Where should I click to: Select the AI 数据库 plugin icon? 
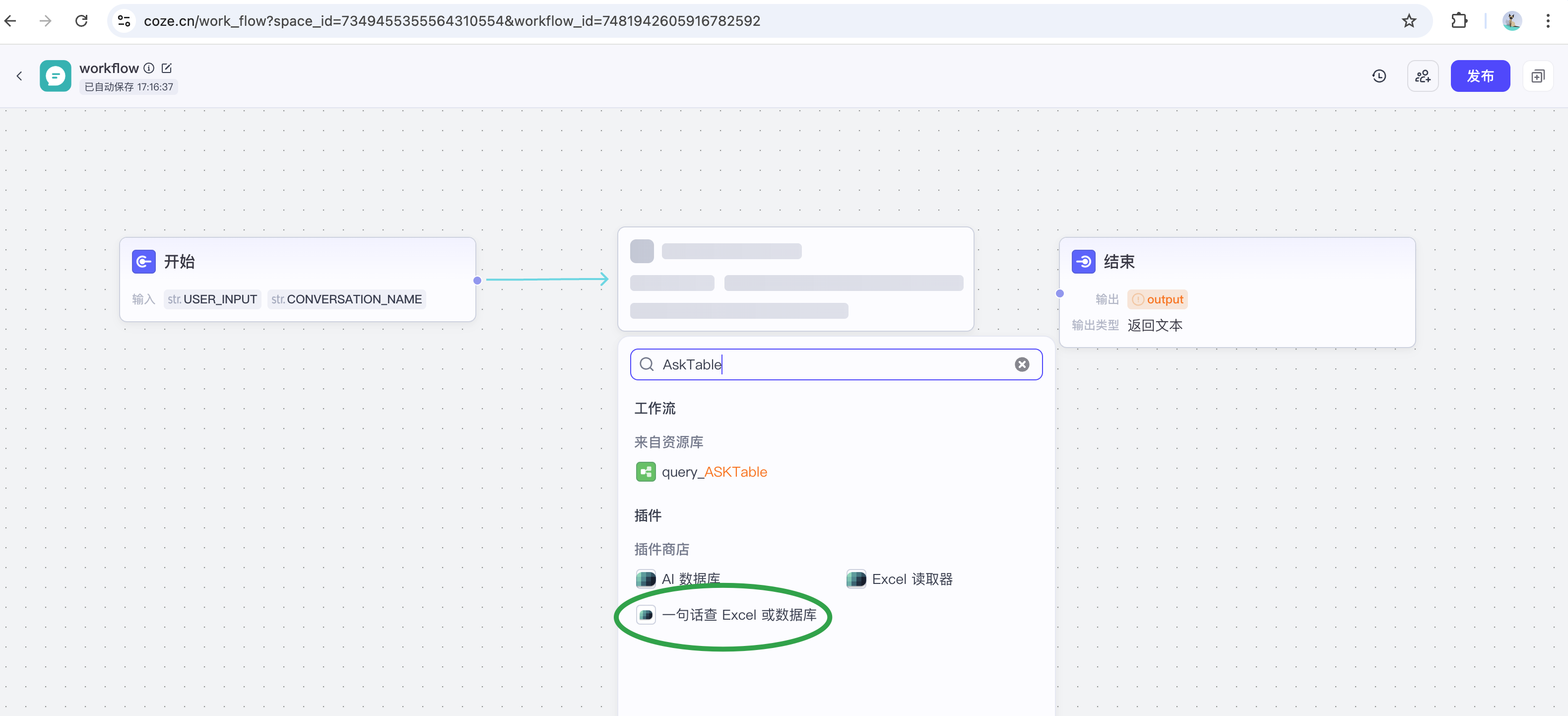[646, 578]
